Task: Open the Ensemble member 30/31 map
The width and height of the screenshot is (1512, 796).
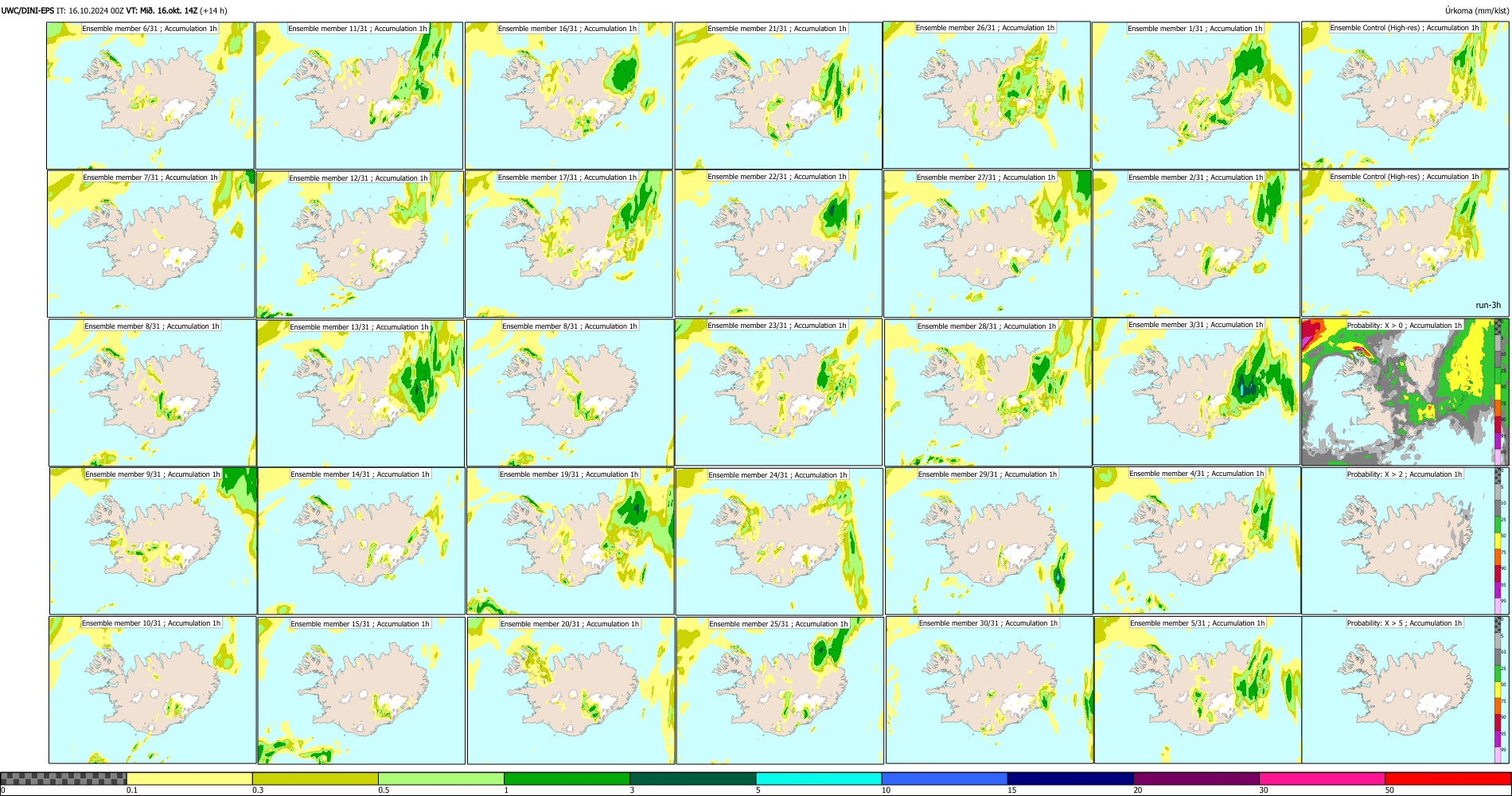Action: click(x=989, y=690)
